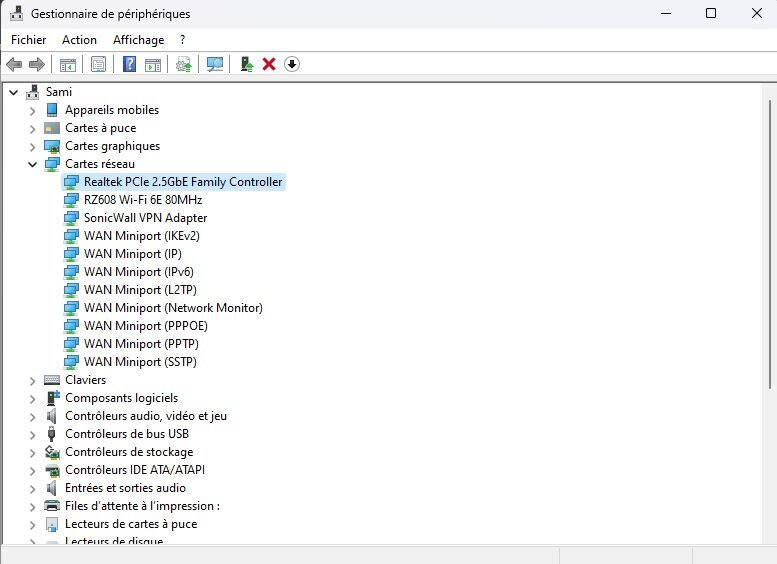Image resolution: width=777 pixels, height=564 pixels.
Task: Click the Contrôleurs de bus USB icon
Action: click(x=52, y=434)
